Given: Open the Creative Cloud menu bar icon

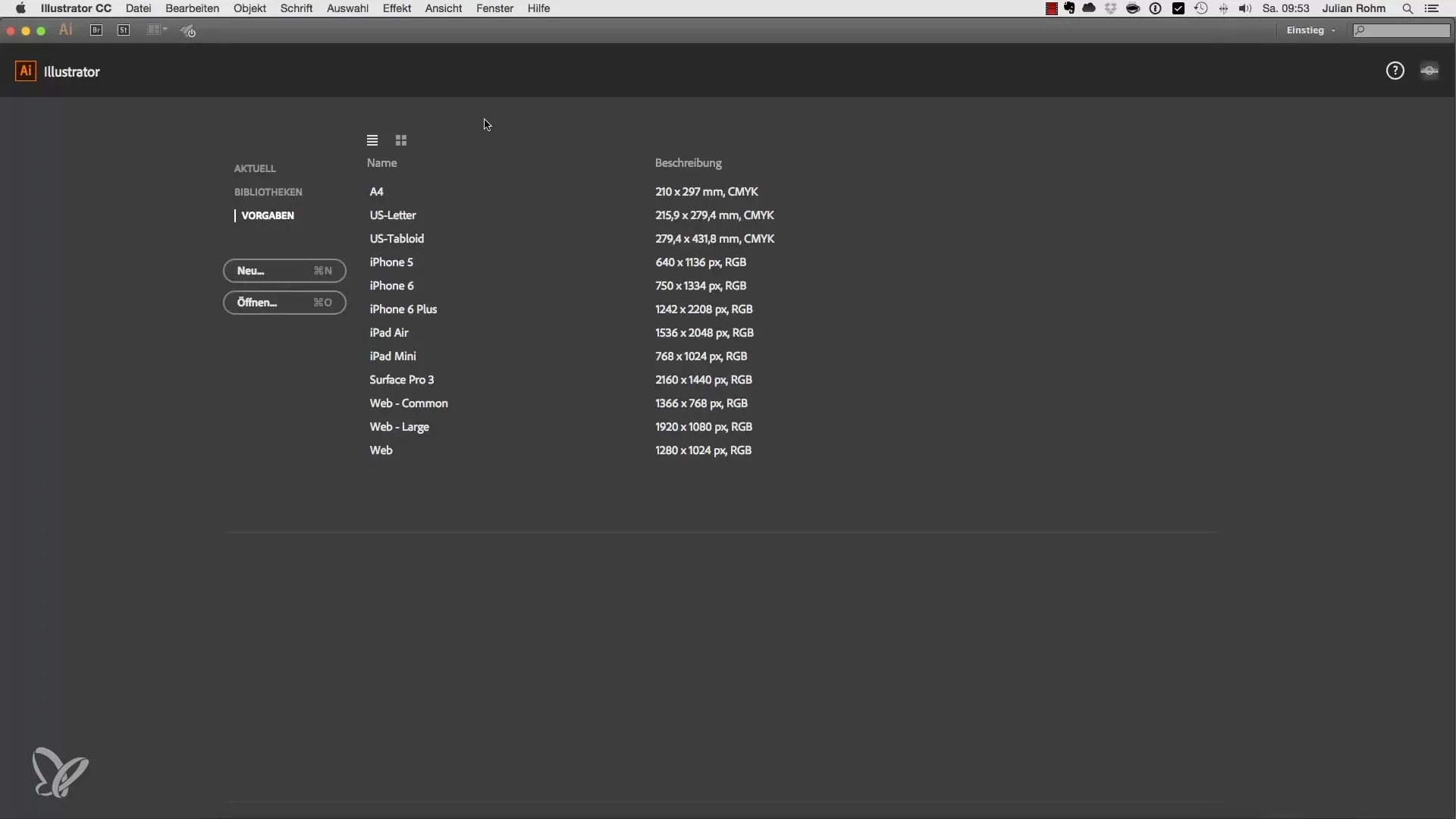Looking at the screenshot, I should pos(1089,8).
